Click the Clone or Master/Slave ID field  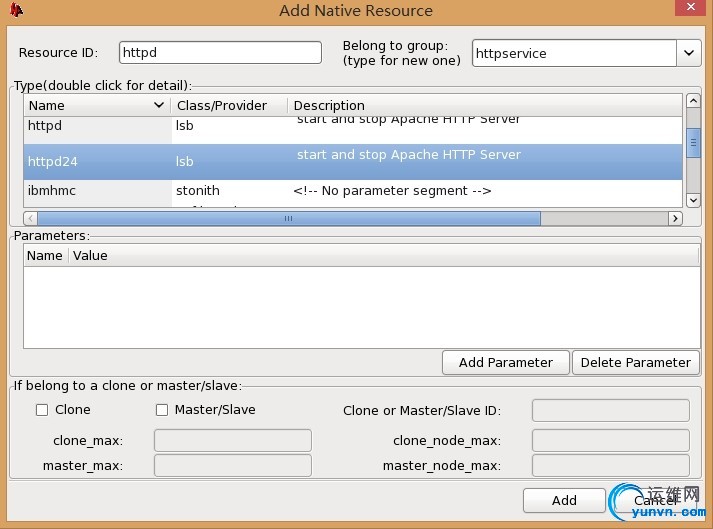point(611,410)
